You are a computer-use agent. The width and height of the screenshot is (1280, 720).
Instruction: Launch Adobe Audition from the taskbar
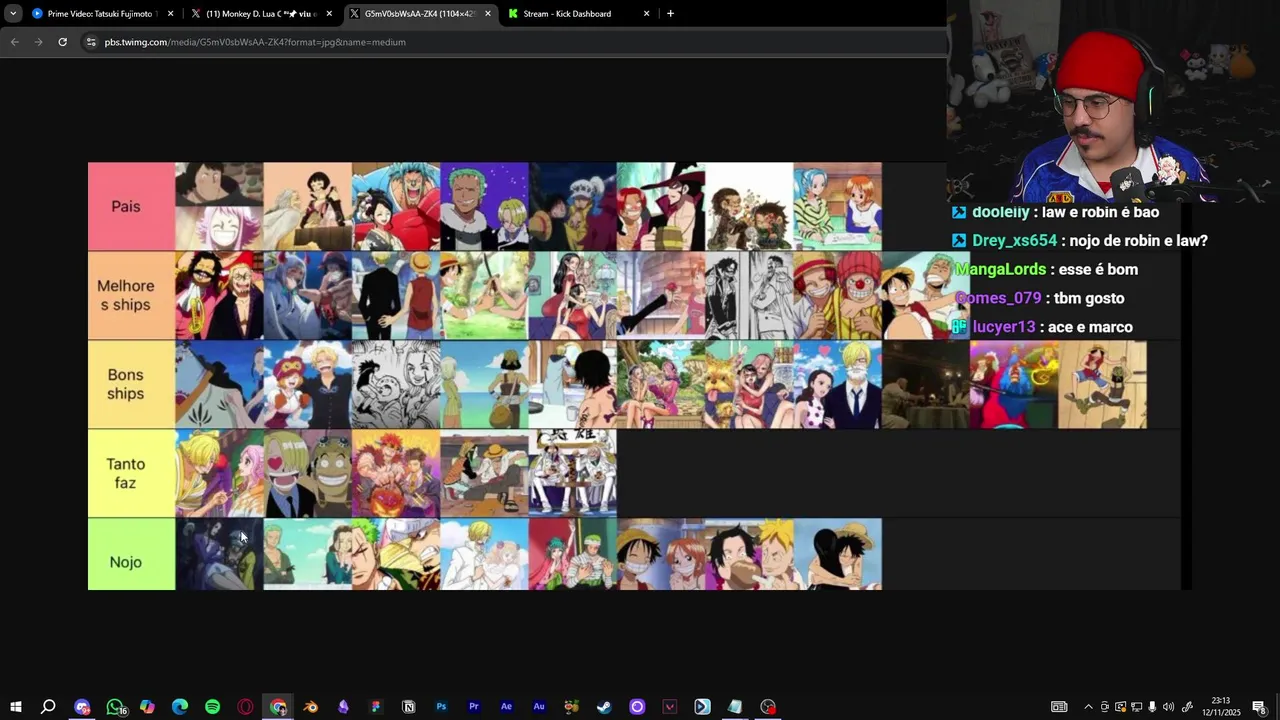pyautogui.click(x=539, y=707)
